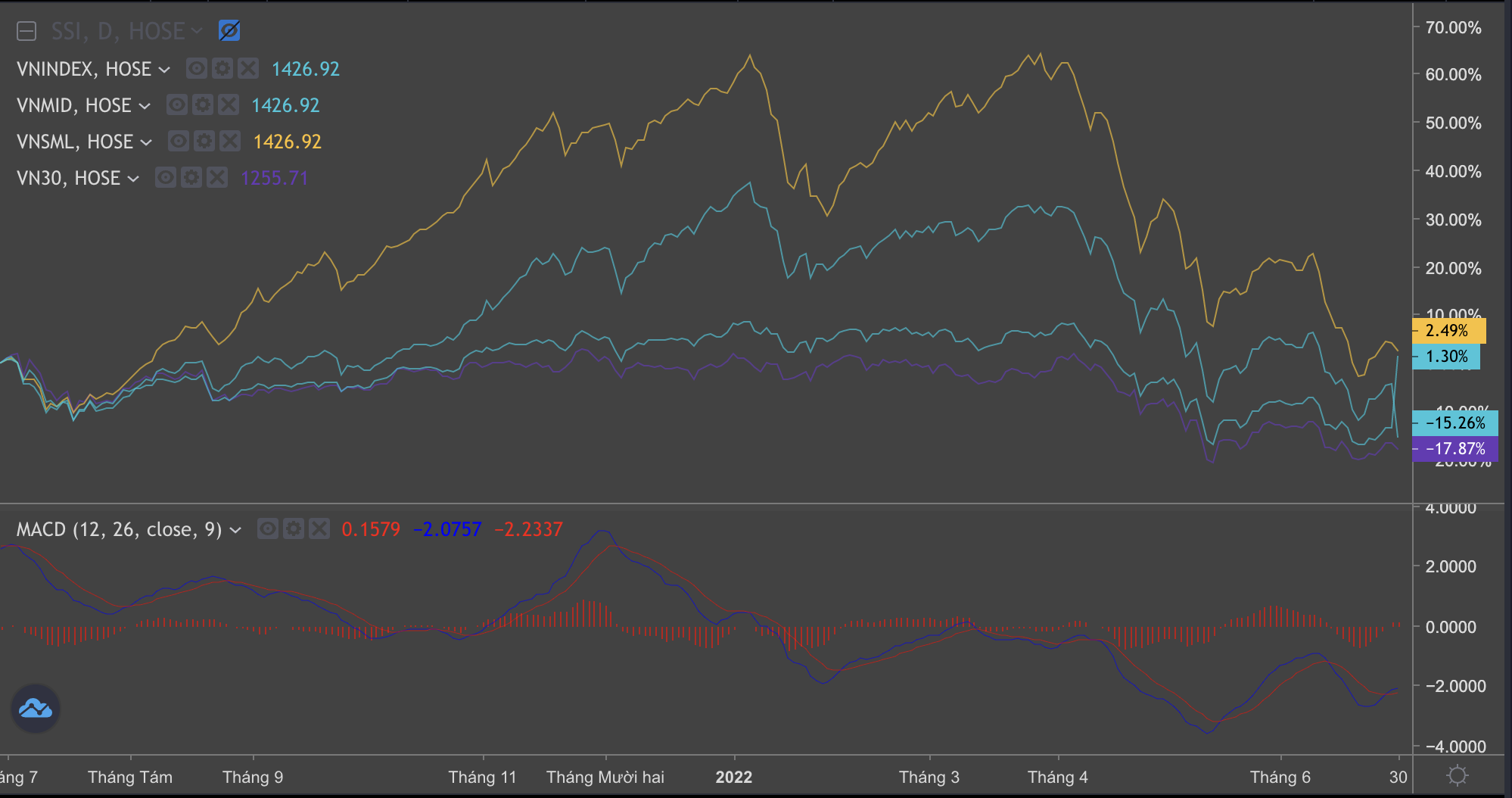The width and height of the screenshot is (1512, 798).
Task: Click the Tháng 11 time axis marker
Action: 482,778
